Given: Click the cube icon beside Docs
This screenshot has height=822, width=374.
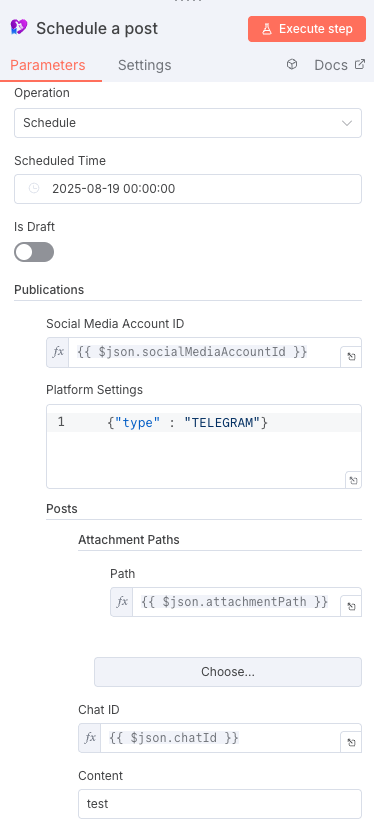Looking at the screenshot, I should click(292, 64).
